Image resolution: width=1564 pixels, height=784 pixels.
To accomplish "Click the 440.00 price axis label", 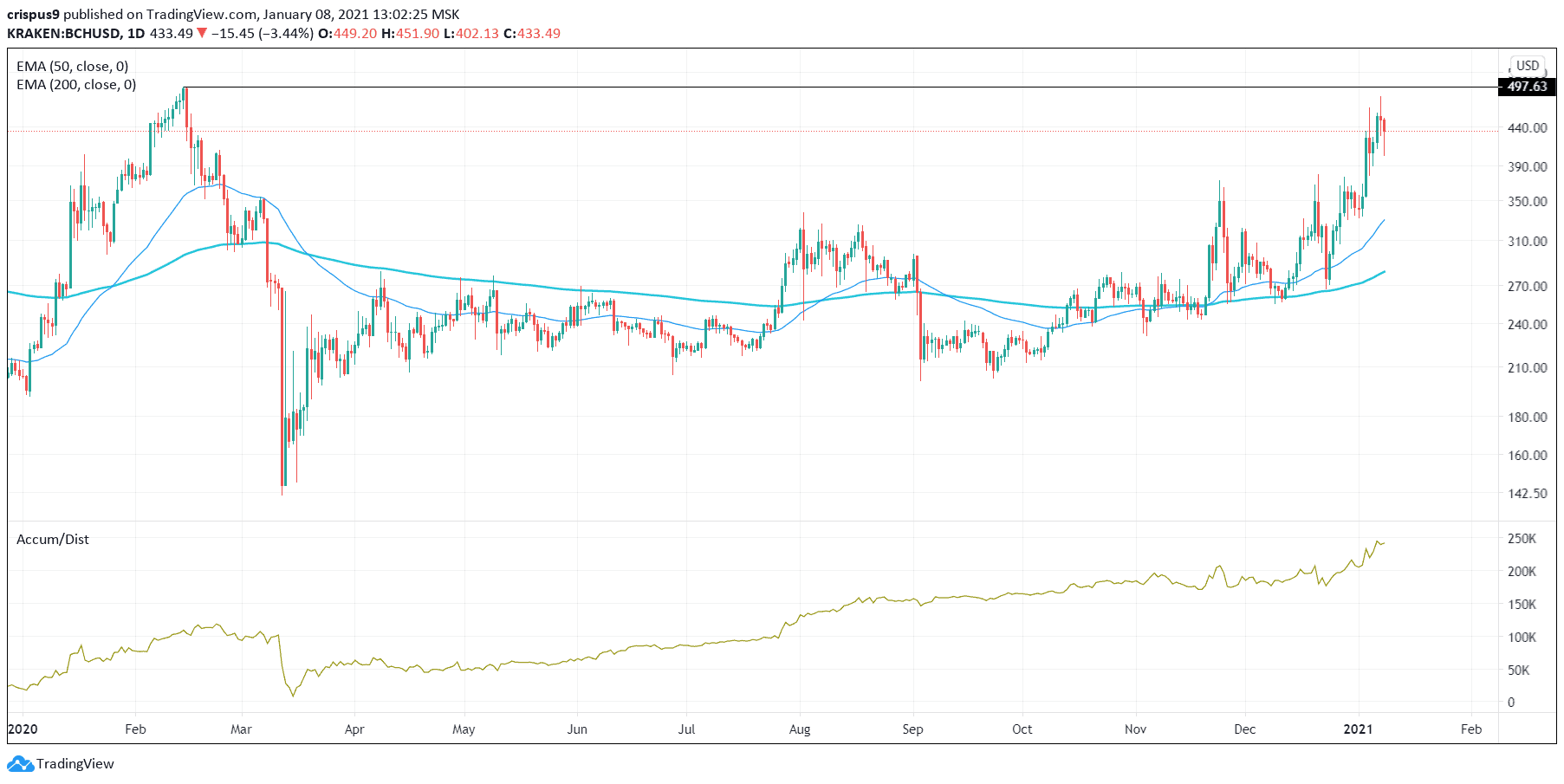I will [1527, 128].
